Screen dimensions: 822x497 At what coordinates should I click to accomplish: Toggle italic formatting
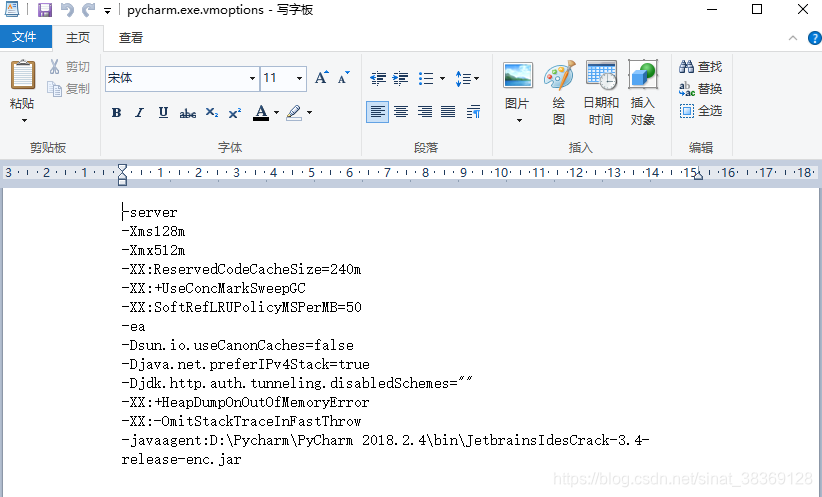[139, 112]
